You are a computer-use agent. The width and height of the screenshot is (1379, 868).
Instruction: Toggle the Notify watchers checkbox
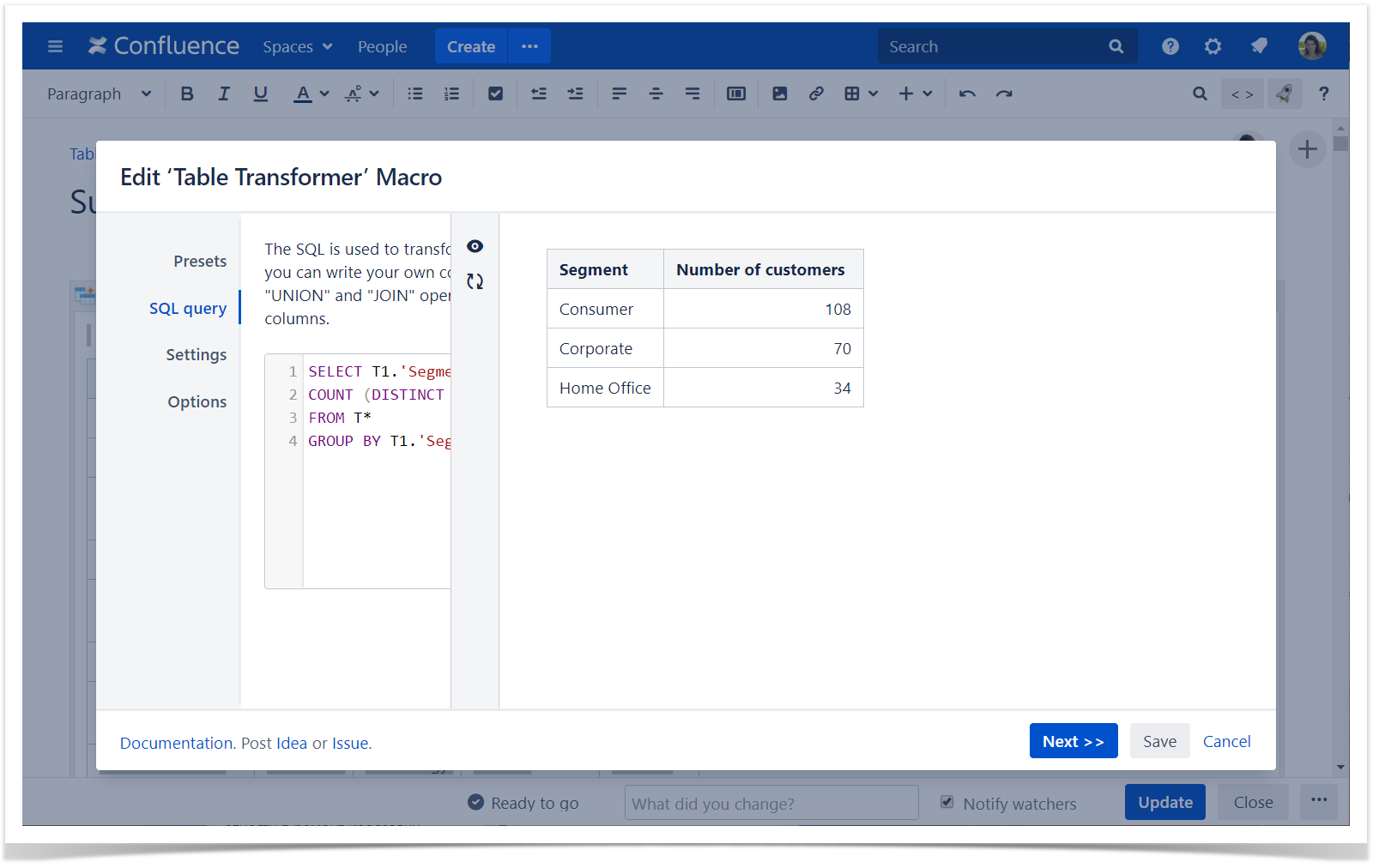tap(947, 803)
